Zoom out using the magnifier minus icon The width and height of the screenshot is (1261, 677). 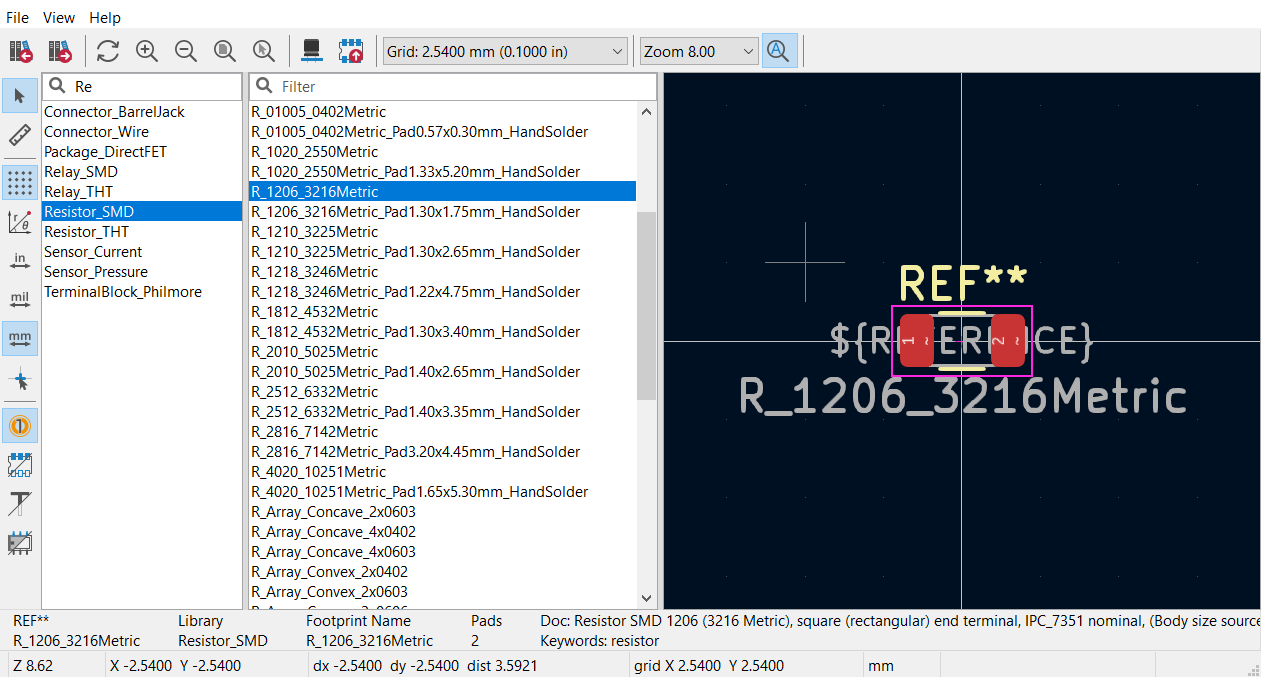pyautogui.click(x=186, y=51)
